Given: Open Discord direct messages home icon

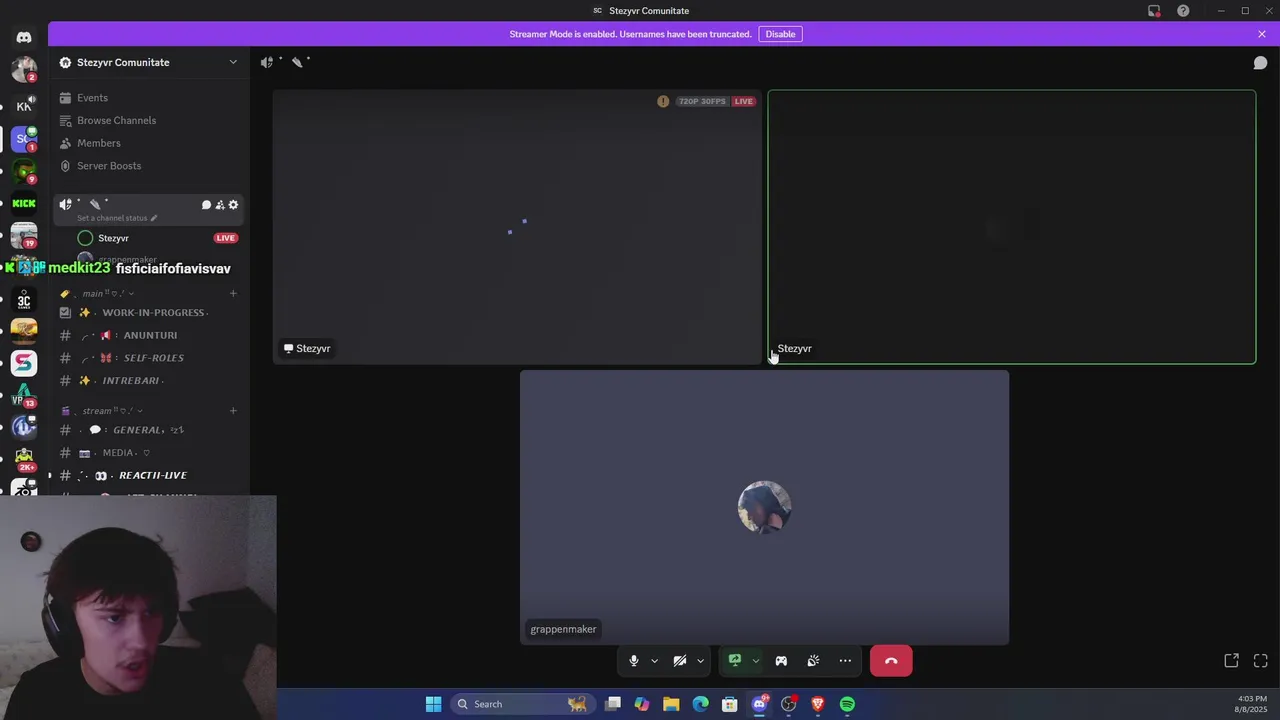Looking at the screenshot, I should pyautogui.click(x=24, y=37).
